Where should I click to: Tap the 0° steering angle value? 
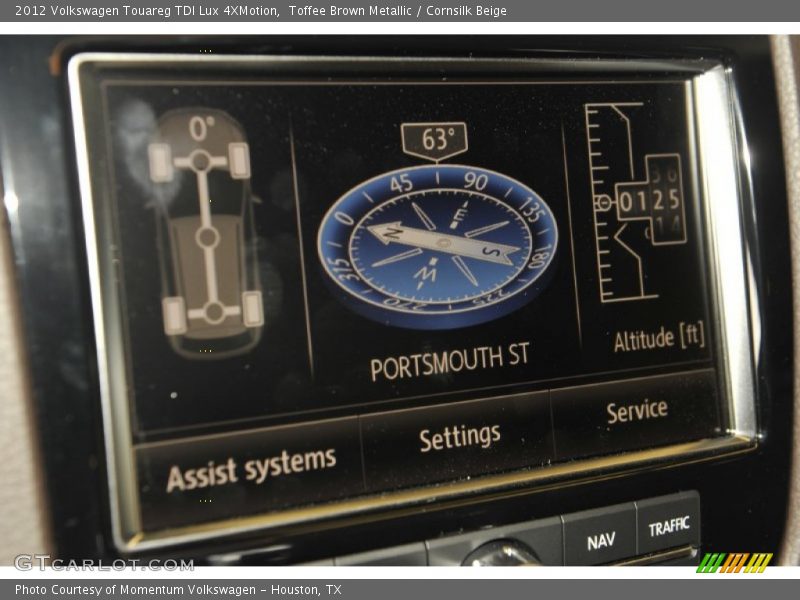pos(202,128)
